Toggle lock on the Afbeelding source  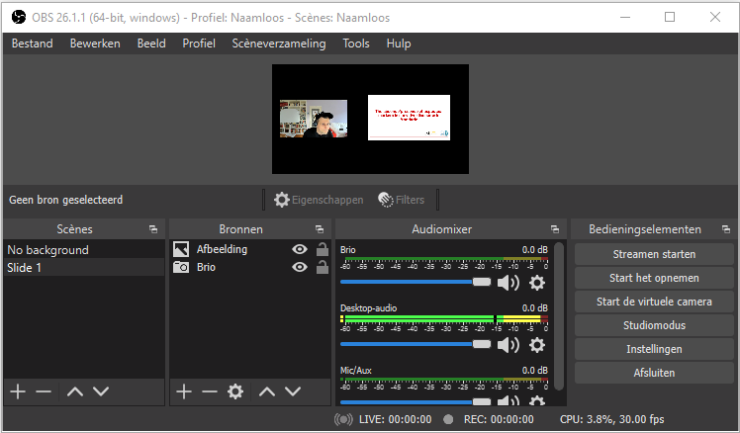(322, 249)
